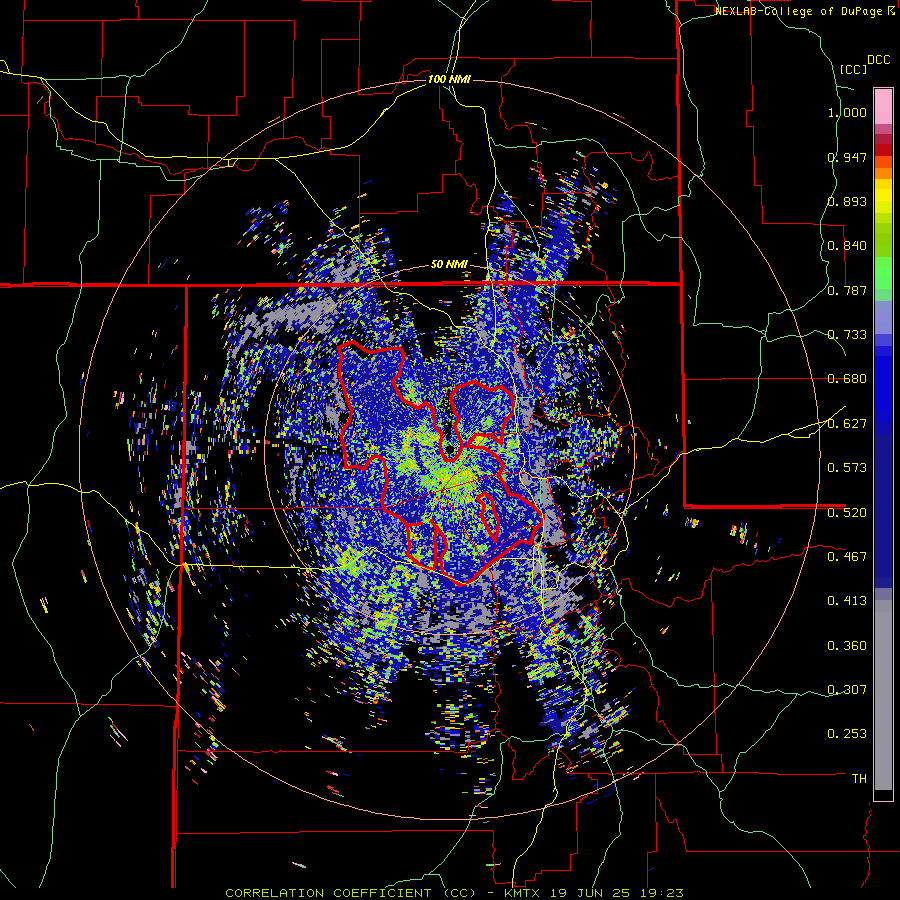
Task: Select the 0.307 scale value
Action: [x=847, y=690]
